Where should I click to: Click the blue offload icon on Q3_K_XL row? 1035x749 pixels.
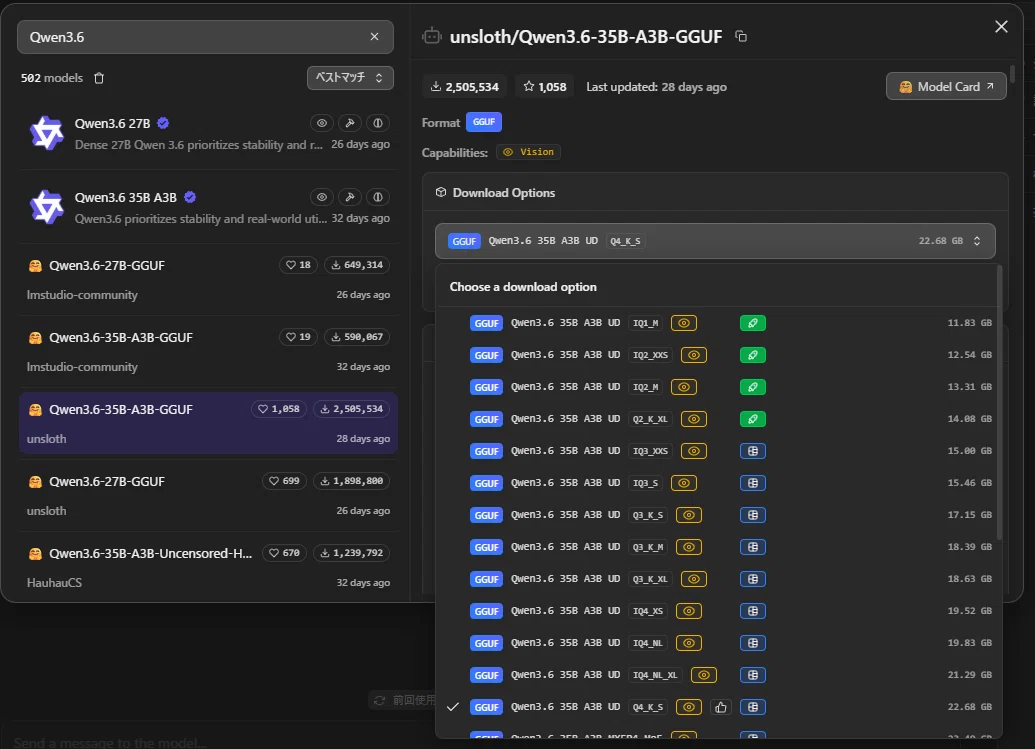coord(752,579)
